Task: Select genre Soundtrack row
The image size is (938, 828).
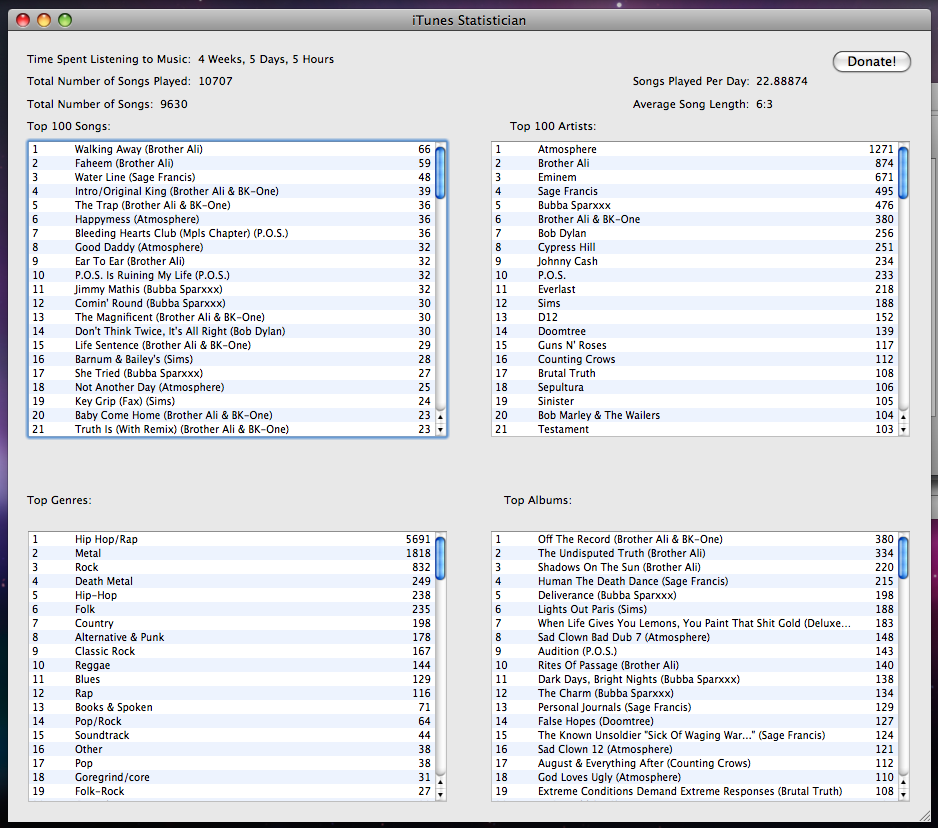Action: point(232,735)
